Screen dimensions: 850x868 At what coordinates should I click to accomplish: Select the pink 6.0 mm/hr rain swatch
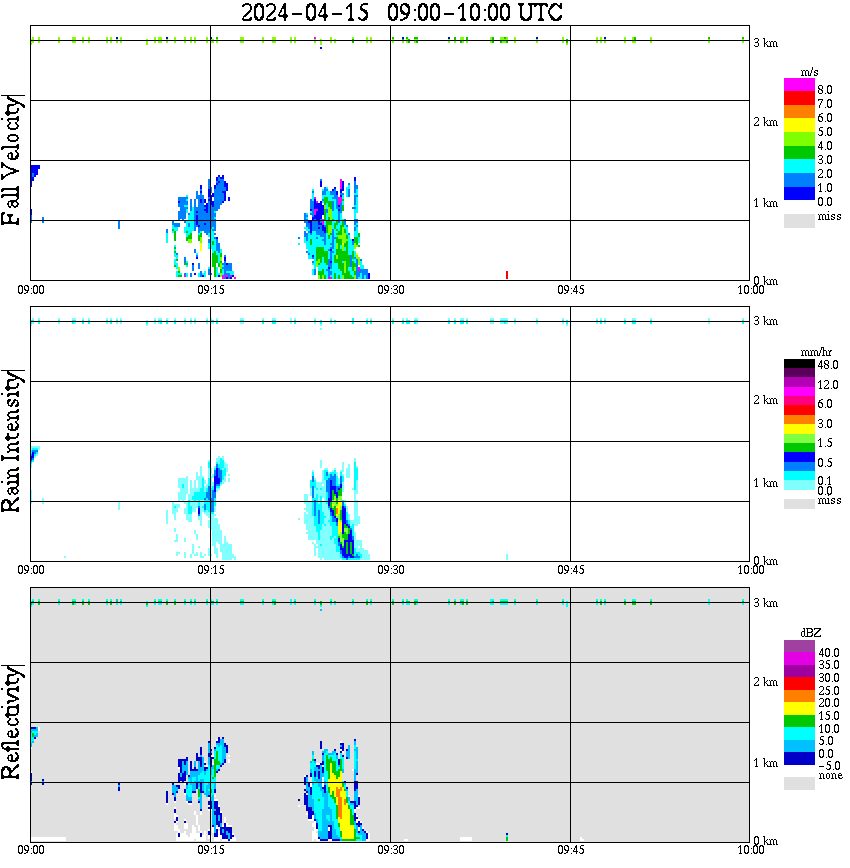799,401
